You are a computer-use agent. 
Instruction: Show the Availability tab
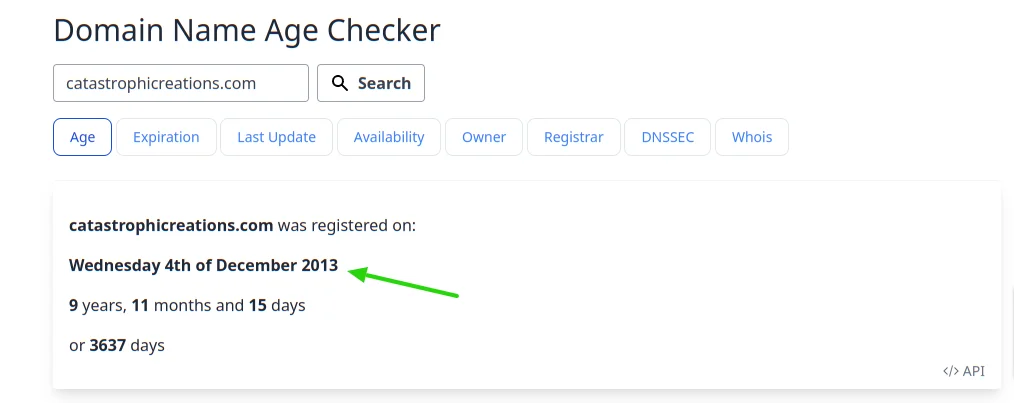(x=389, y=137)
